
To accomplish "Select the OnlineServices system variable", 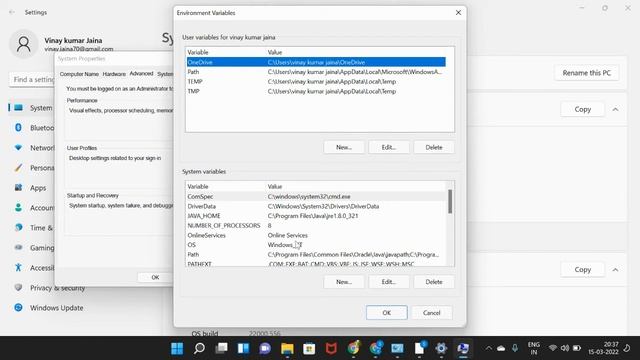I will pos(316,235).
